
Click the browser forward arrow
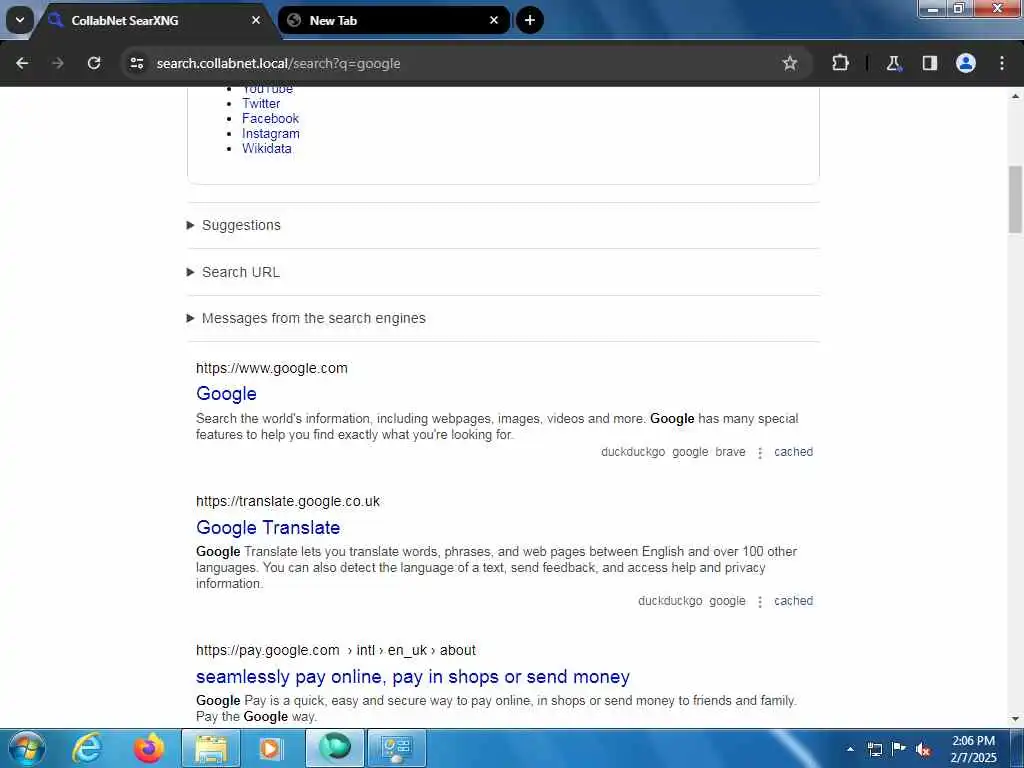[57, 63]
